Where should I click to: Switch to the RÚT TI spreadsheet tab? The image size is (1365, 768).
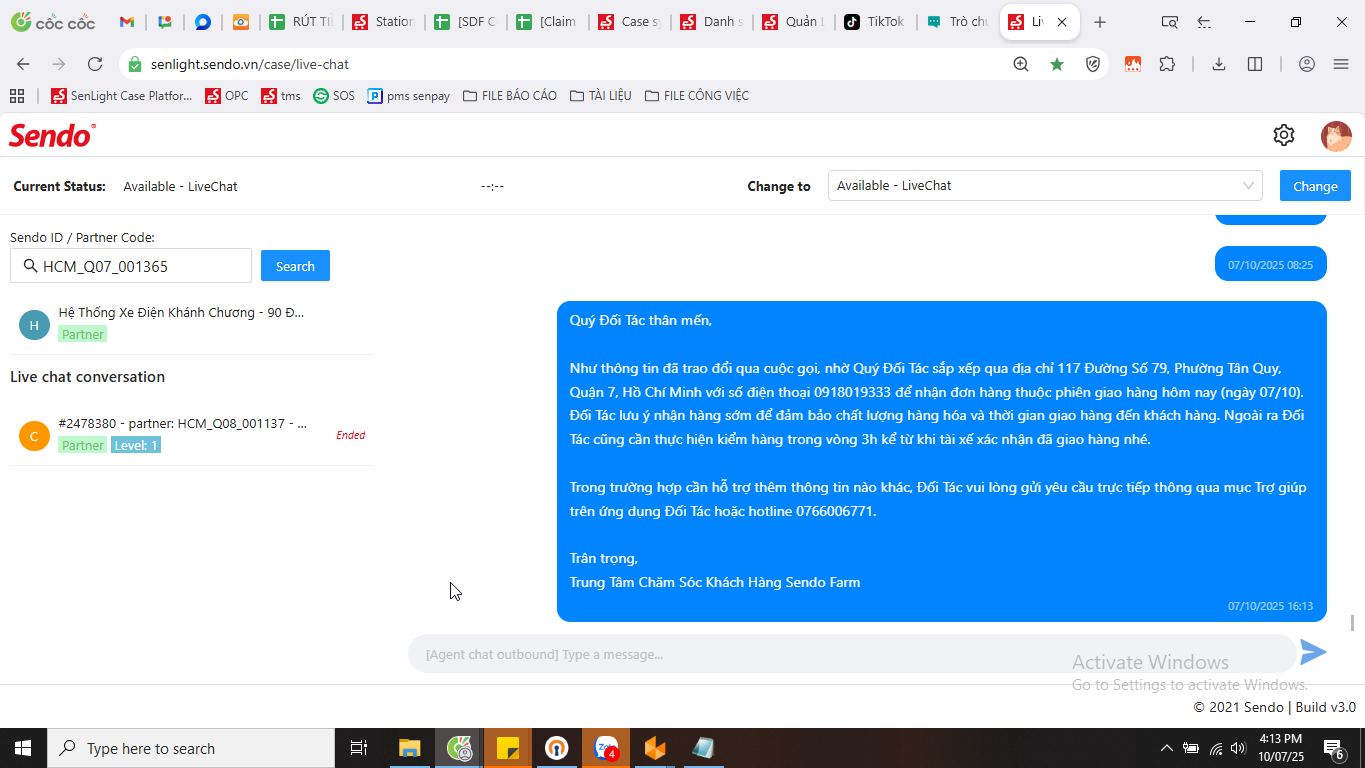300,22
